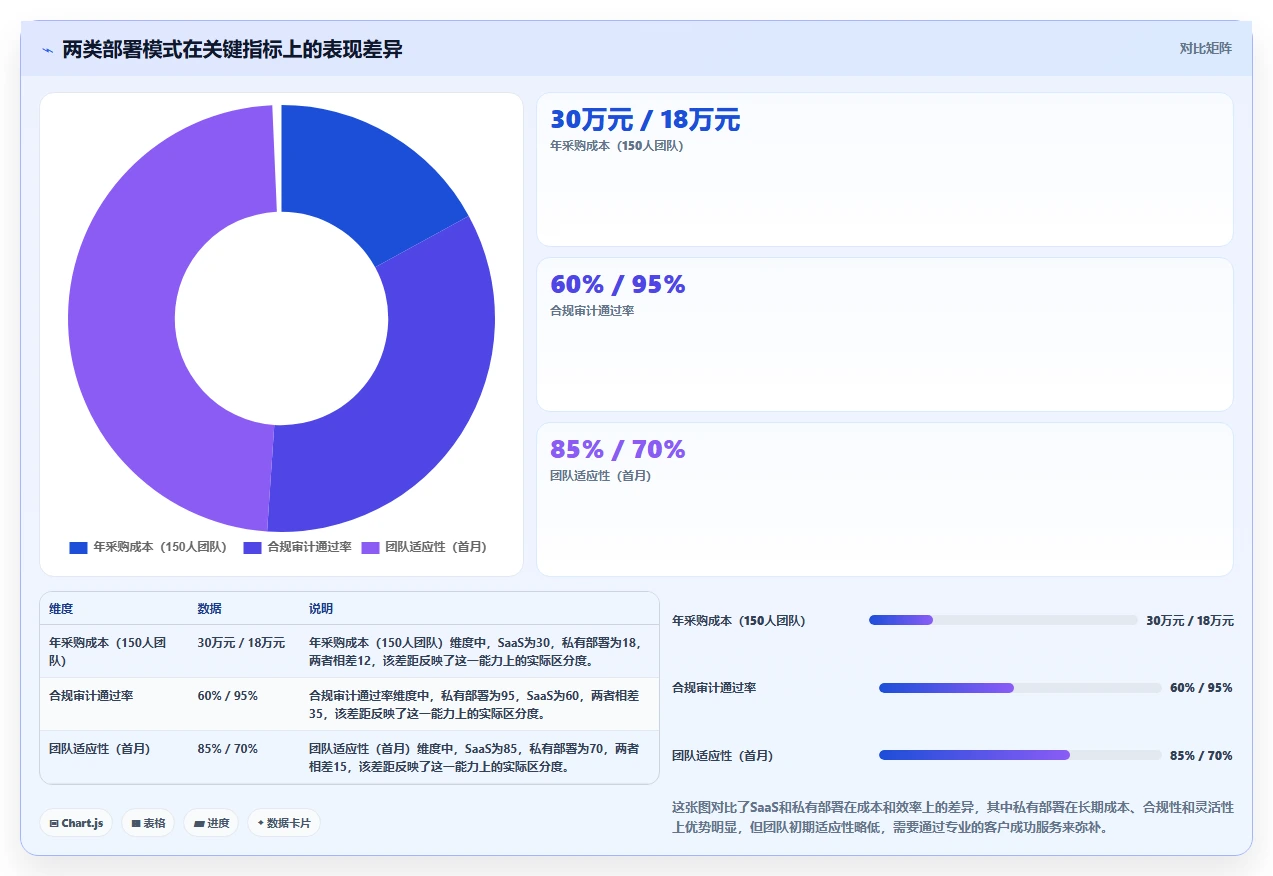Viewport: 1273px width, 876px height.
Task: Click the title 两类部署模式在关键指标上的表现差异
Action: (x=232, y=49)
